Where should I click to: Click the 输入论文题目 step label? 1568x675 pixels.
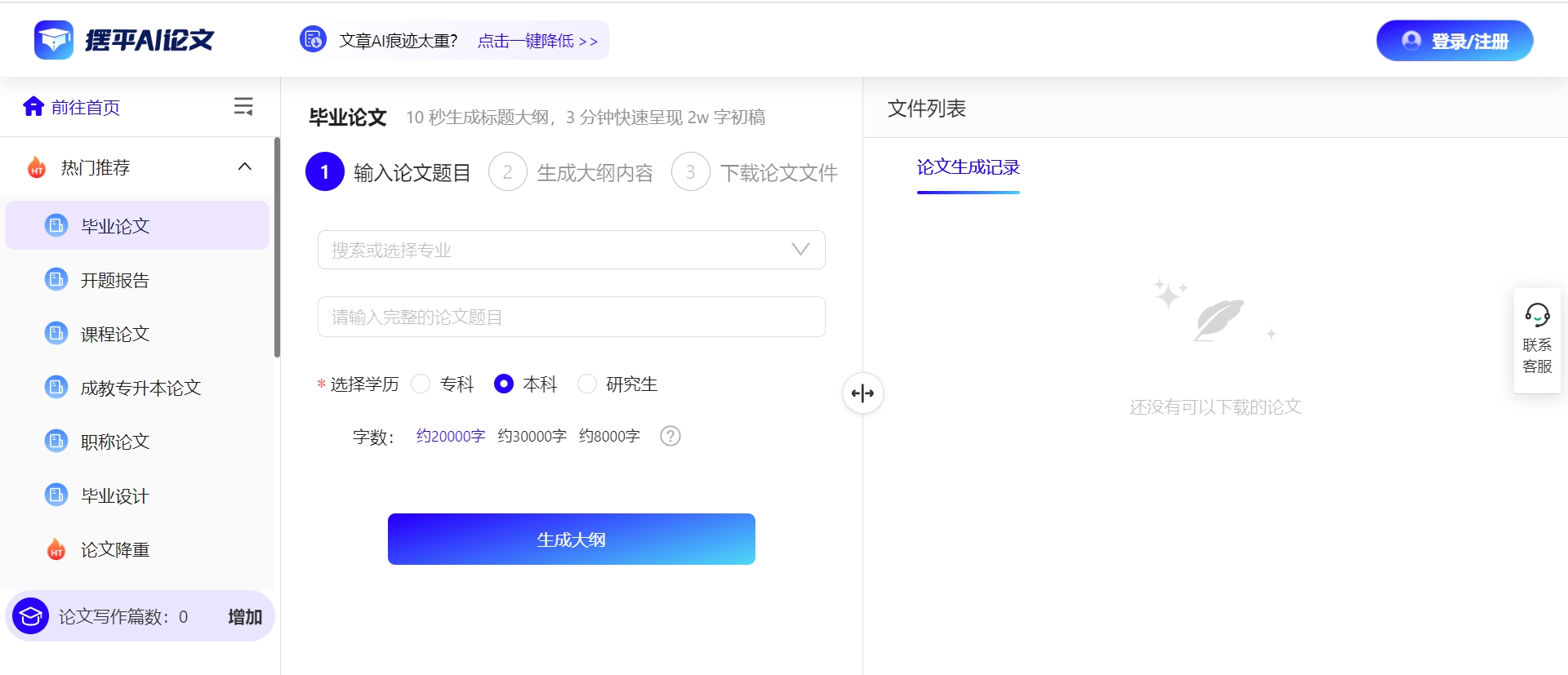(x=412, y=172)
